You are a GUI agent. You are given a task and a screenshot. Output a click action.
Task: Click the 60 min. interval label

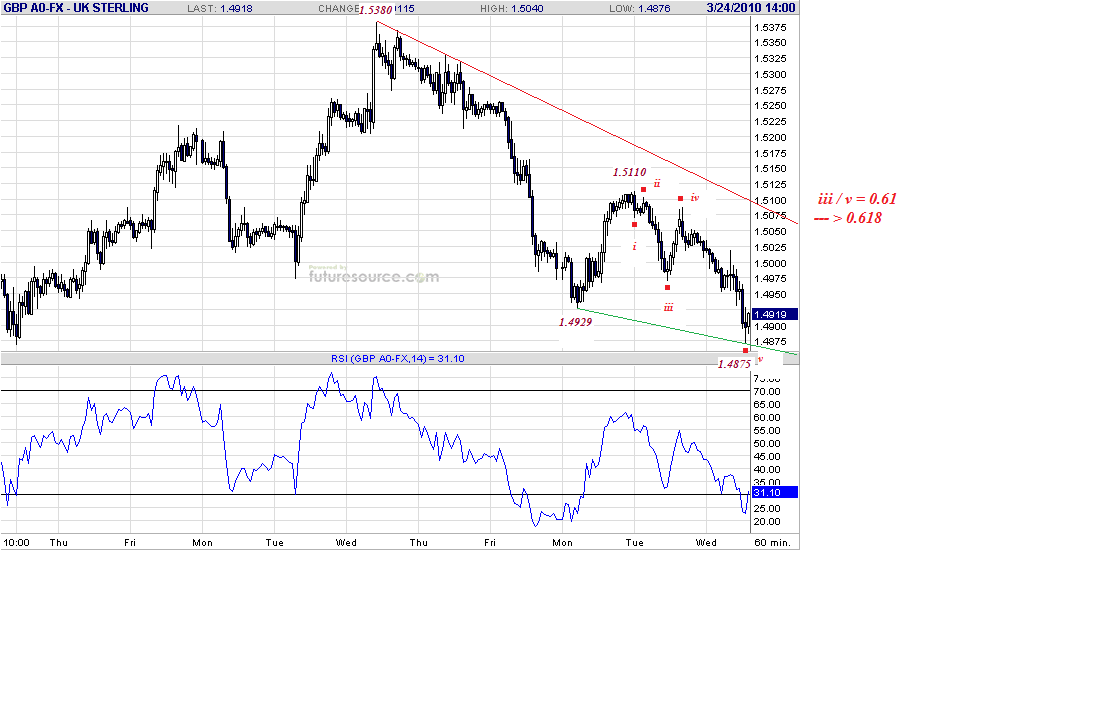tap(772, 543)
